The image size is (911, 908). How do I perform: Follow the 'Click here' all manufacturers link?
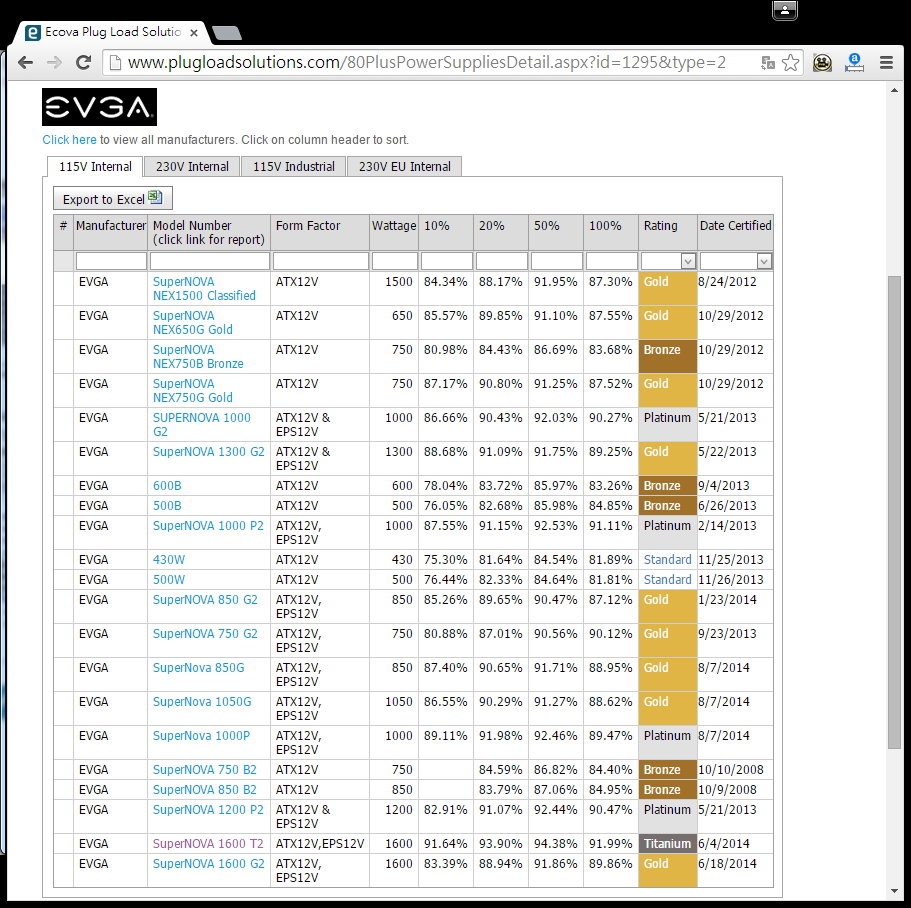[69, 139]
